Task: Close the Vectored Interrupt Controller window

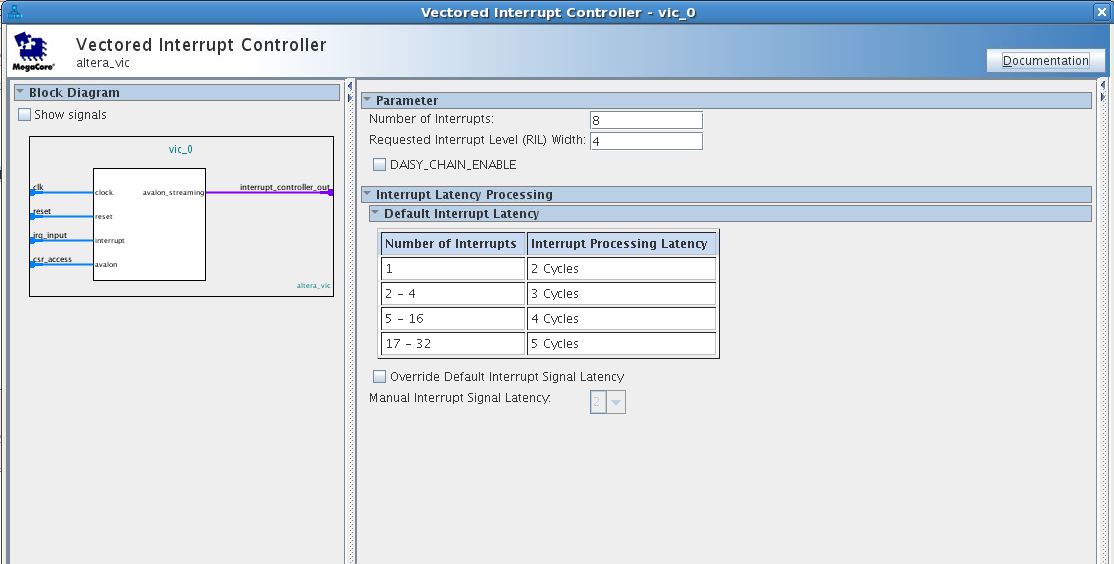Action: click(x=1103, y=11)
